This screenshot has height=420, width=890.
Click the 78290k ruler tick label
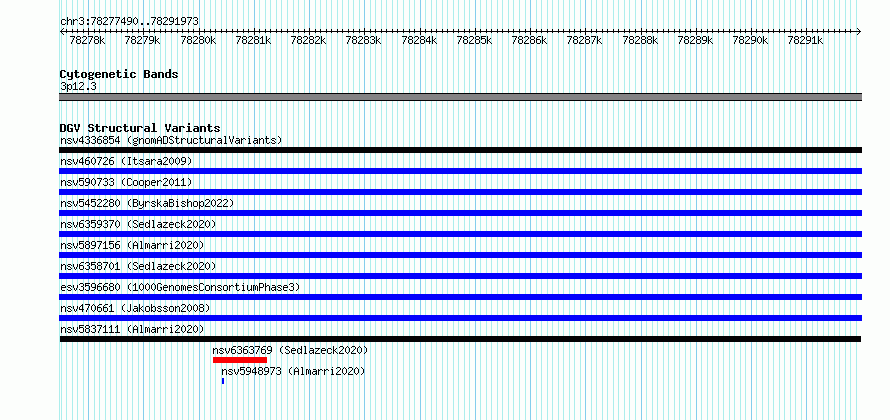750,40
